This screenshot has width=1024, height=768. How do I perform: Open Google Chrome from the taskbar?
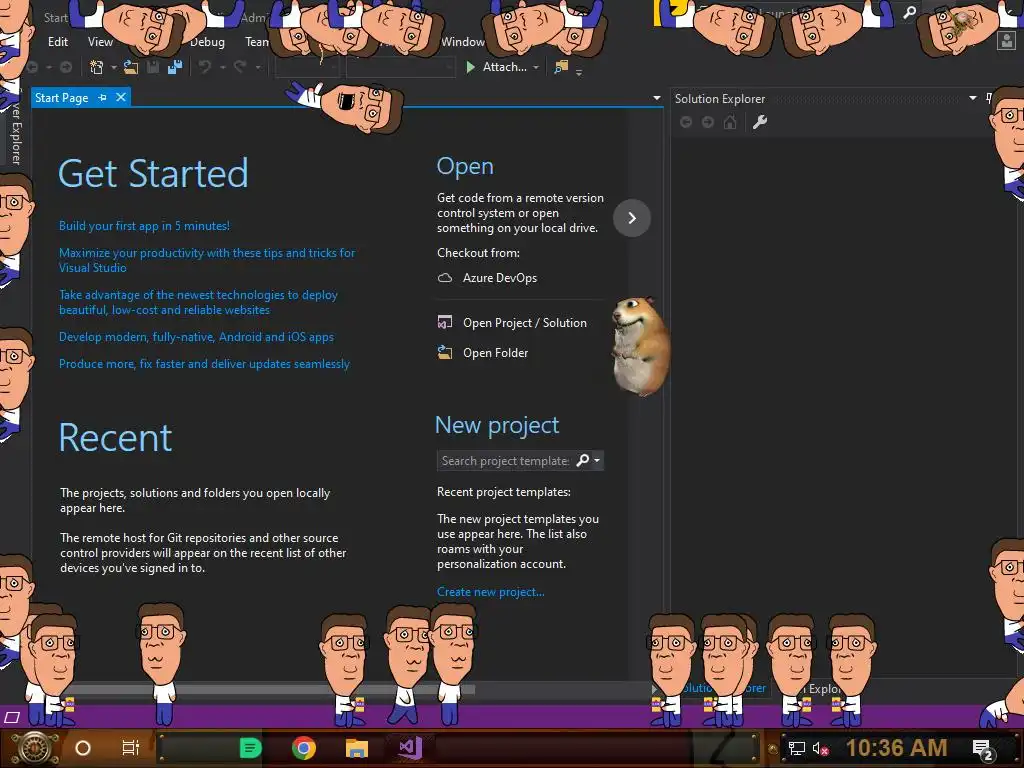(x=304, y=748)
